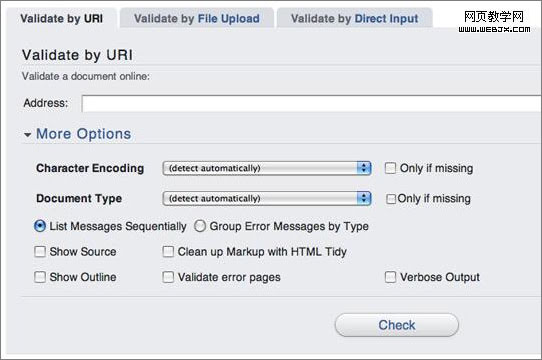This screenshot has height=360, width=542.
Task: Focus the Address input field
Action: [x=311, y=103]
